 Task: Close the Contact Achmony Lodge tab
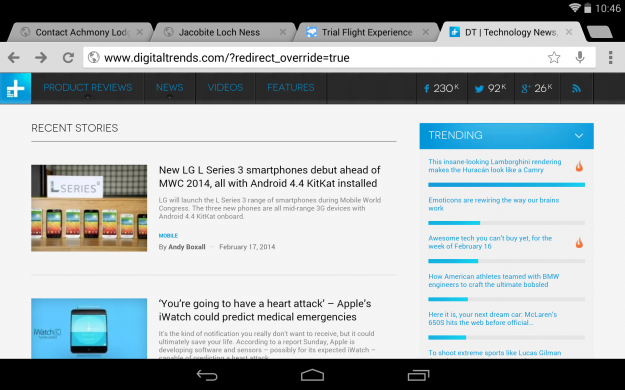coord(140,32)
